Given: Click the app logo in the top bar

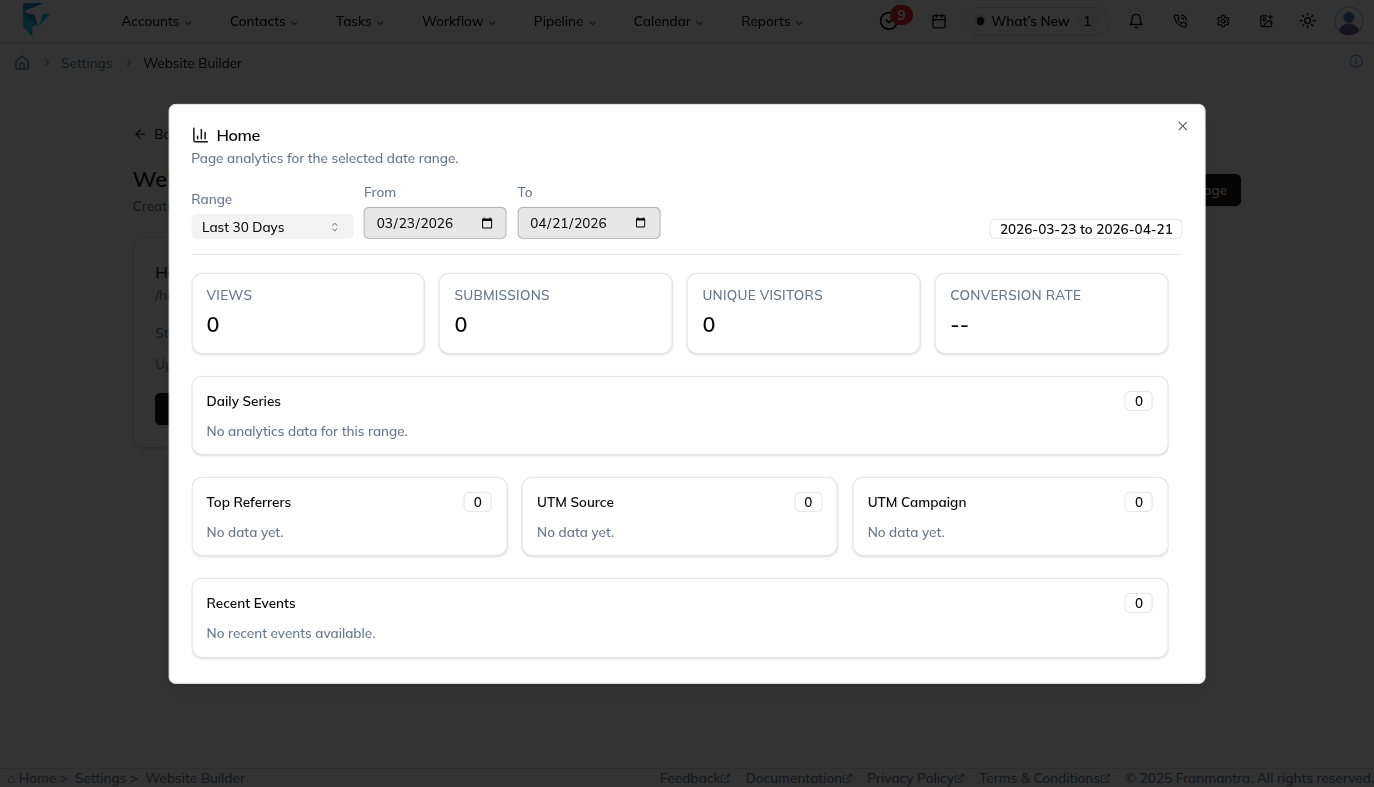Looking at the screenshot, I should click(x=35, y=19).
